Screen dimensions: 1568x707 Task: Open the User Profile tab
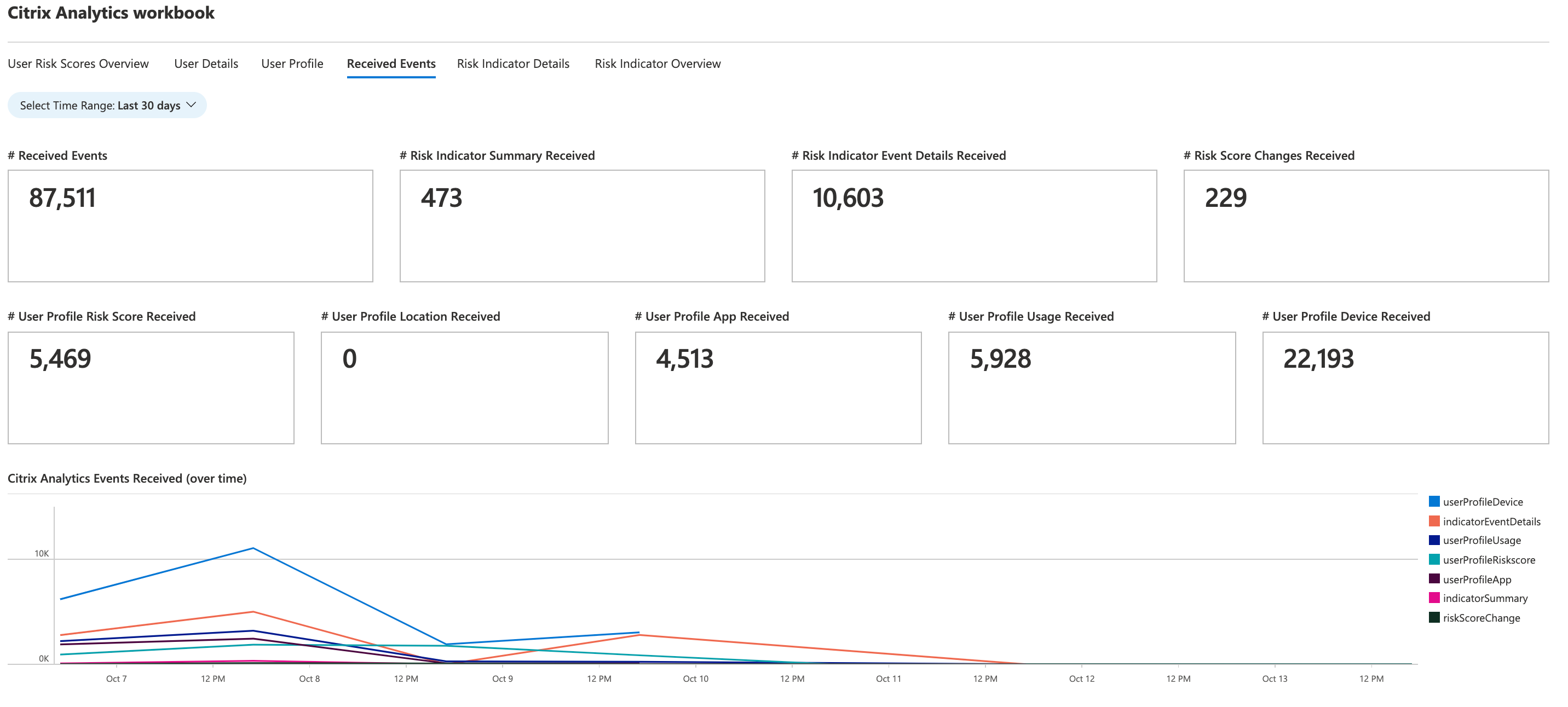(292, 64)
